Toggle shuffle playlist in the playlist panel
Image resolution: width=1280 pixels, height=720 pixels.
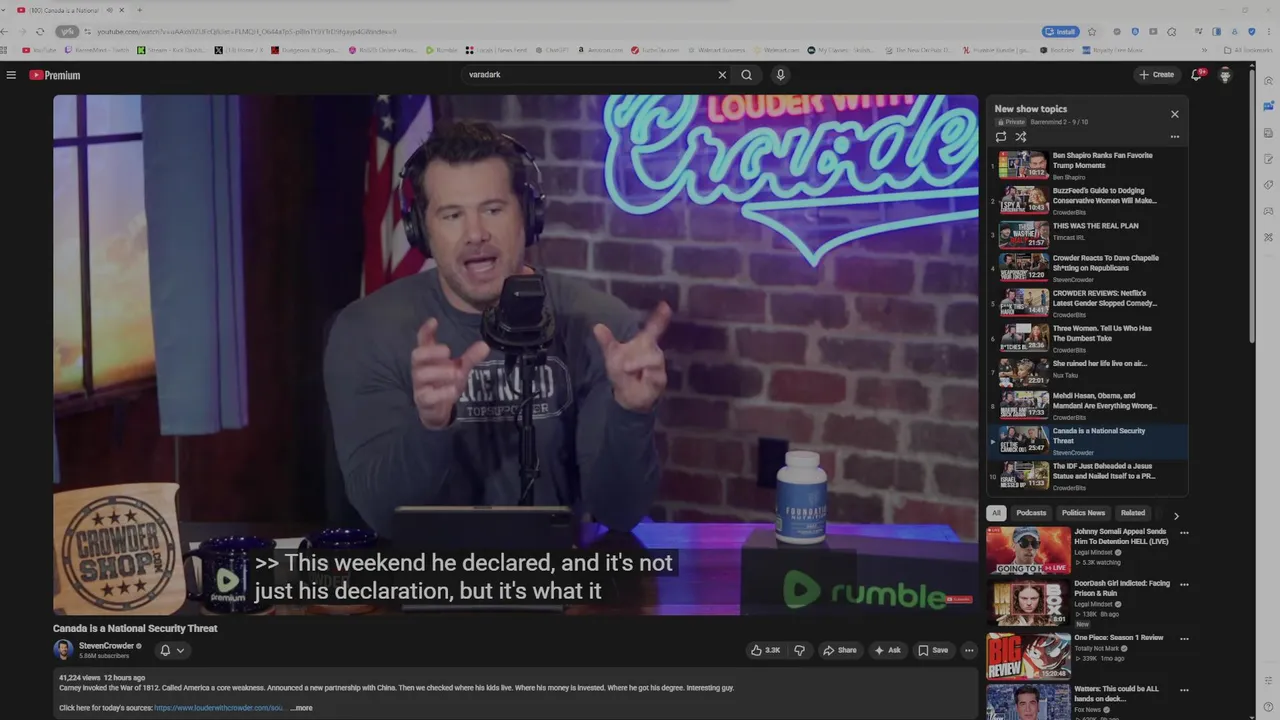coord(1021,137)
